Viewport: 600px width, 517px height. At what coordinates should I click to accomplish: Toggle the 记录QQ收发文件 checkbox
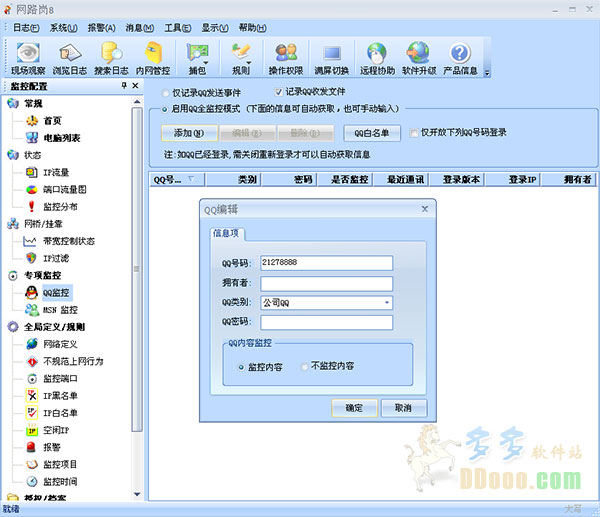(x=279, y=92)
